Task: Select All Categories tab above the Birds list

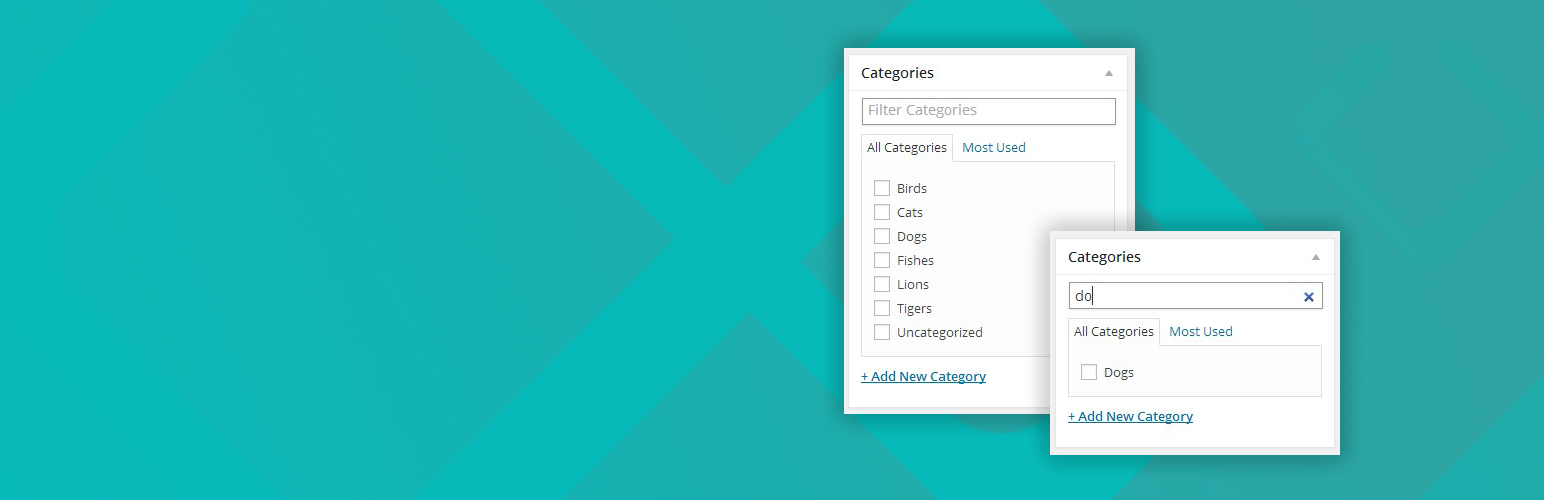Action: point(906,147)
